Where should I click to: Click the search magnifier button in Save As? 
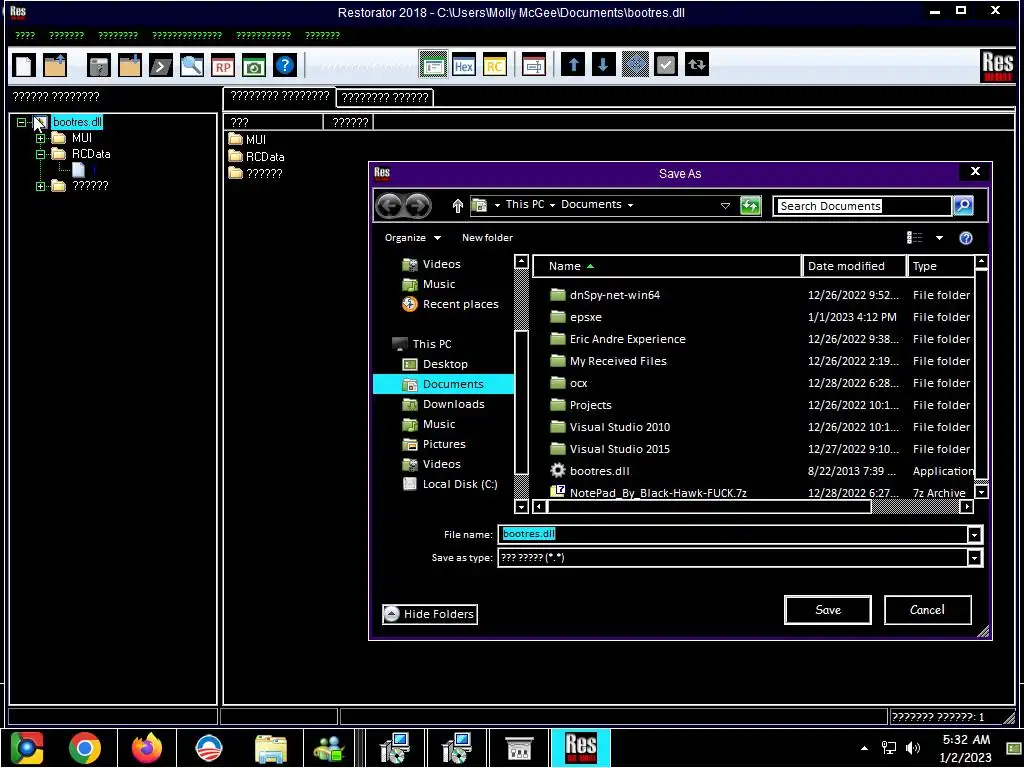963,206
